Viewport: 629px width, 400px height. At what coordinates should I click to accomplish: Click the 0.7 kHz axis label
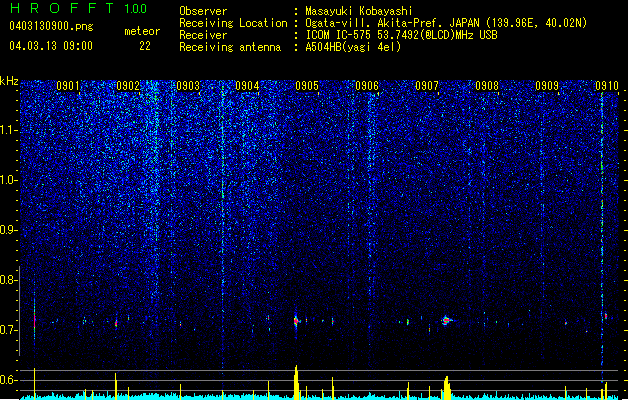pyautogui.click(x=9, y=330)
